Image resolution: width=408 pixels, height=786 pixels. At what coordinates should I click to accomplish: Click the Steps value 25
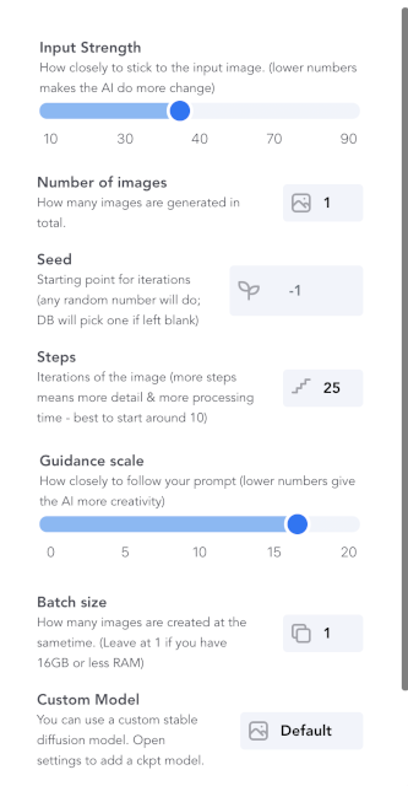click(332, 387)
